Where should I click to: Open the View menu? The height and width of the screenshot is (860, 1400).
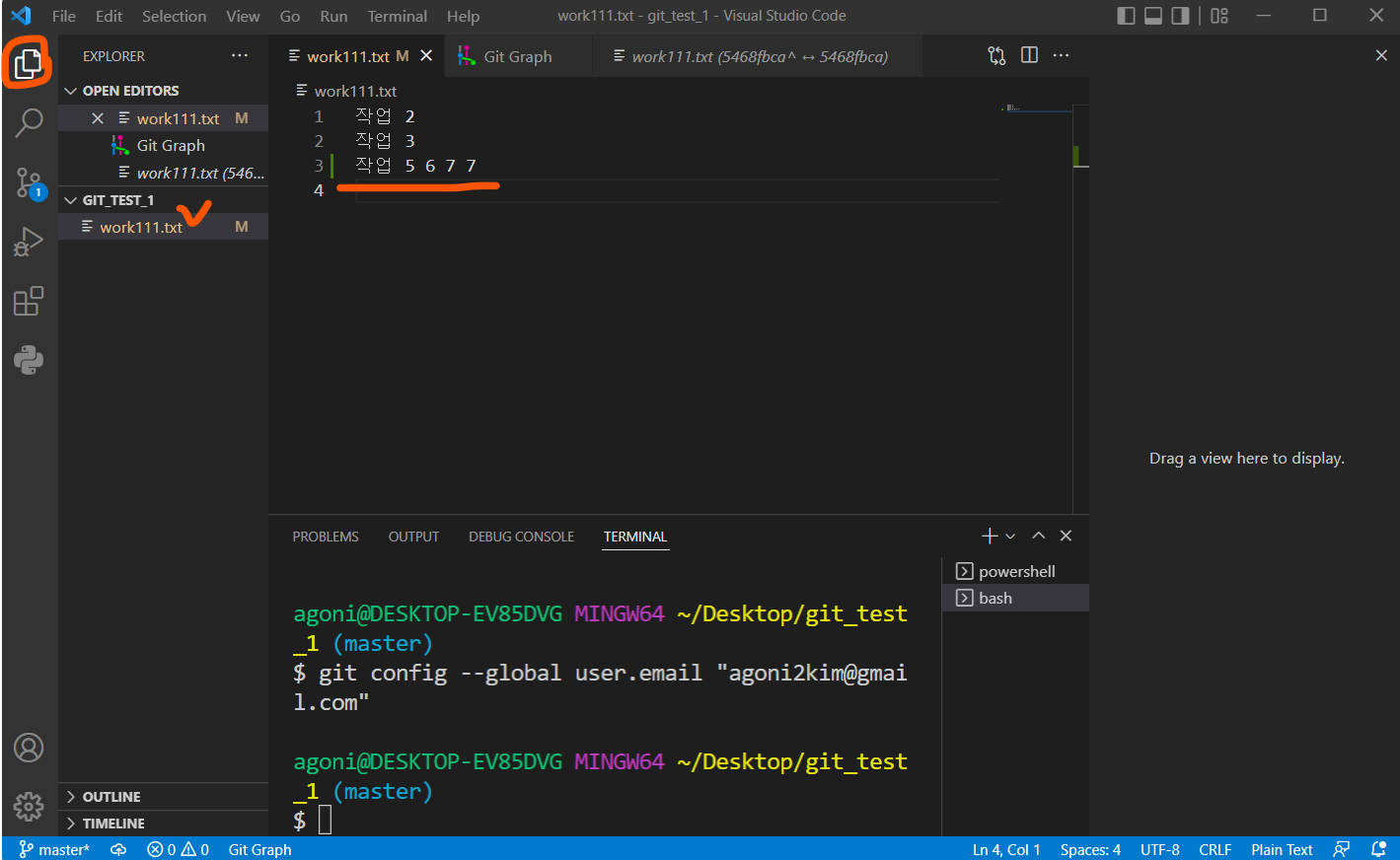(x=243, y=16)
